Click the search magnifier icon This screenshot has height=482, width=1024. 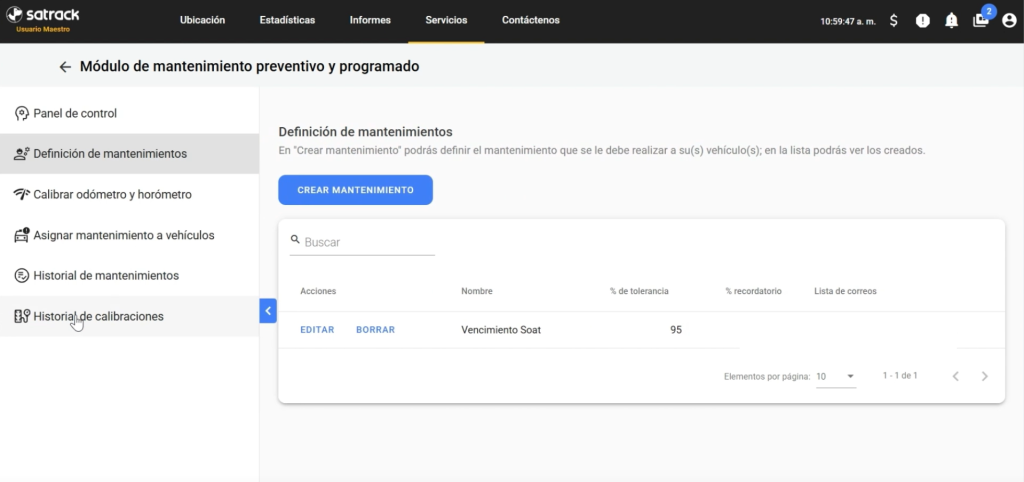point(295,240)
